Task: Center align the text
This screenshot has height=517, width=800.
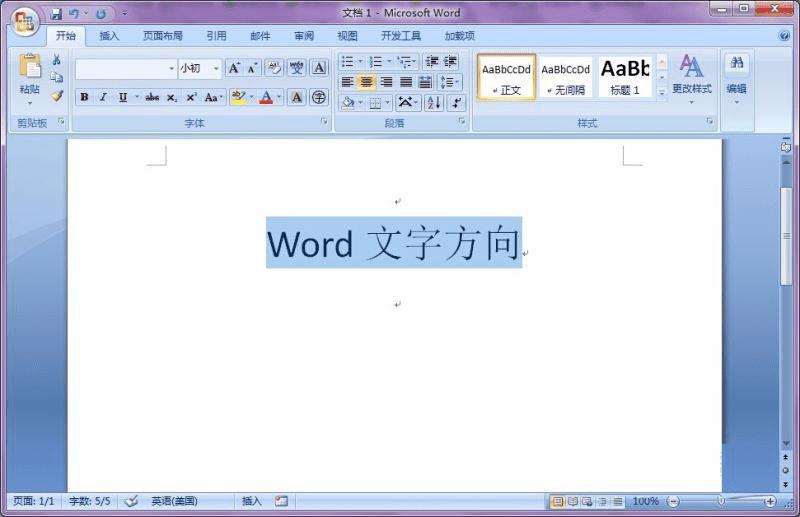Action: coord(366,82)
